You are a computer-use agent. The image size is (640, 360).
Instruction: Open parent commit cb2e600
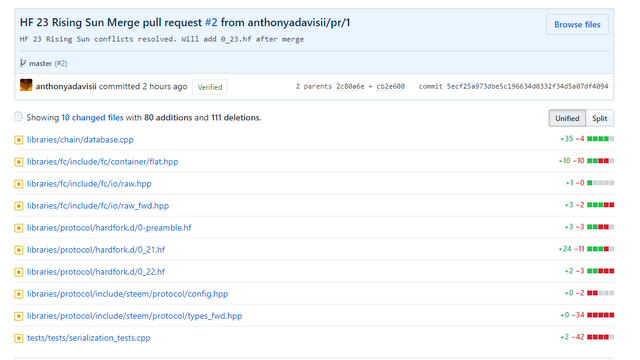point(390,86)
